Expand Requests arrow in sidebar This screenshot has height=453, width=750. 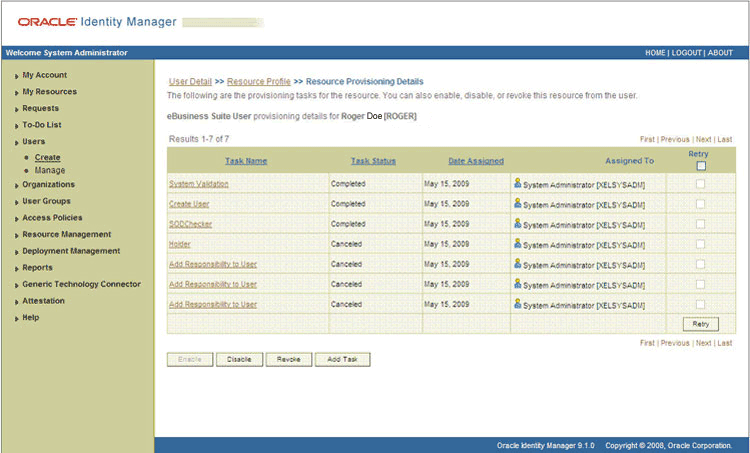(17, 109)
